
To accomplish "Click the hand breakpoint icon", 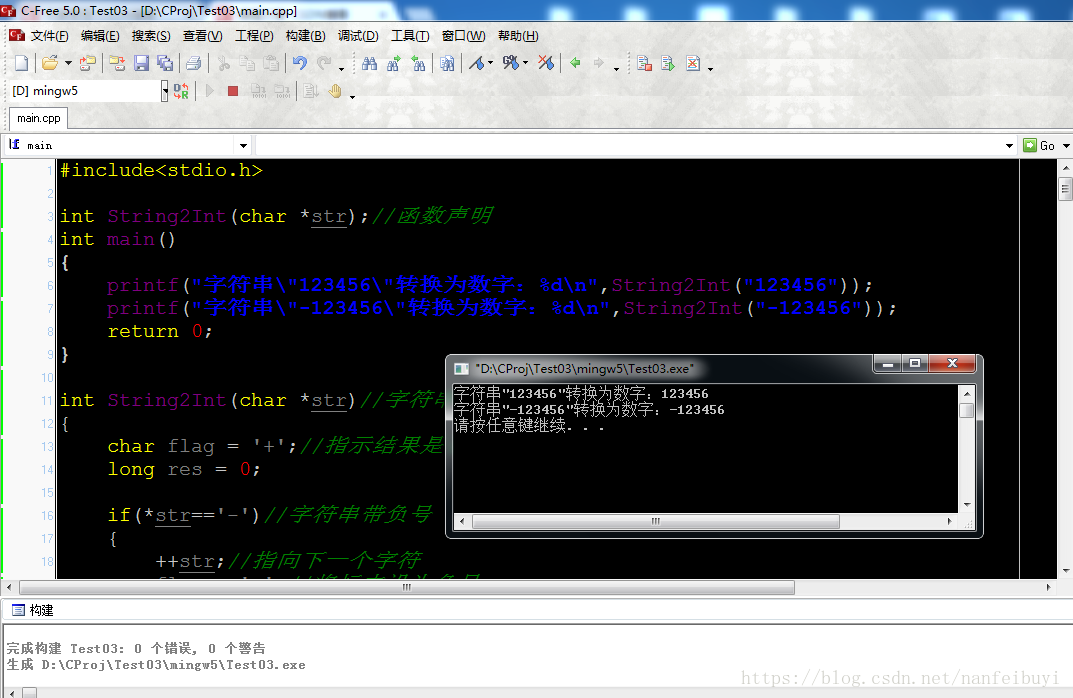I will click(x=336, y=91).
